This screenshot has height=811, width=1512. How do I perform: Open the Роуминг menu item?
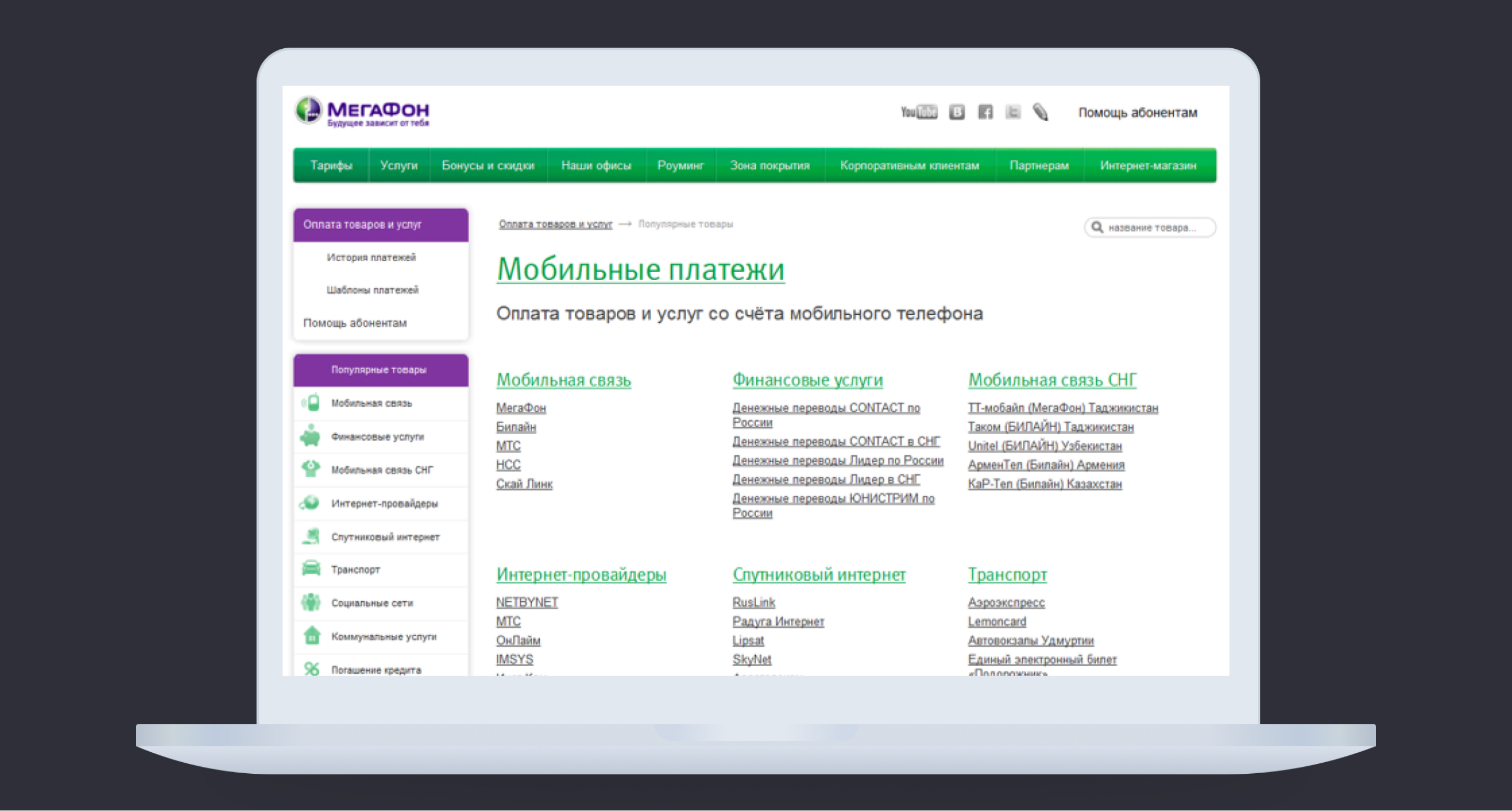pos(680,166)
